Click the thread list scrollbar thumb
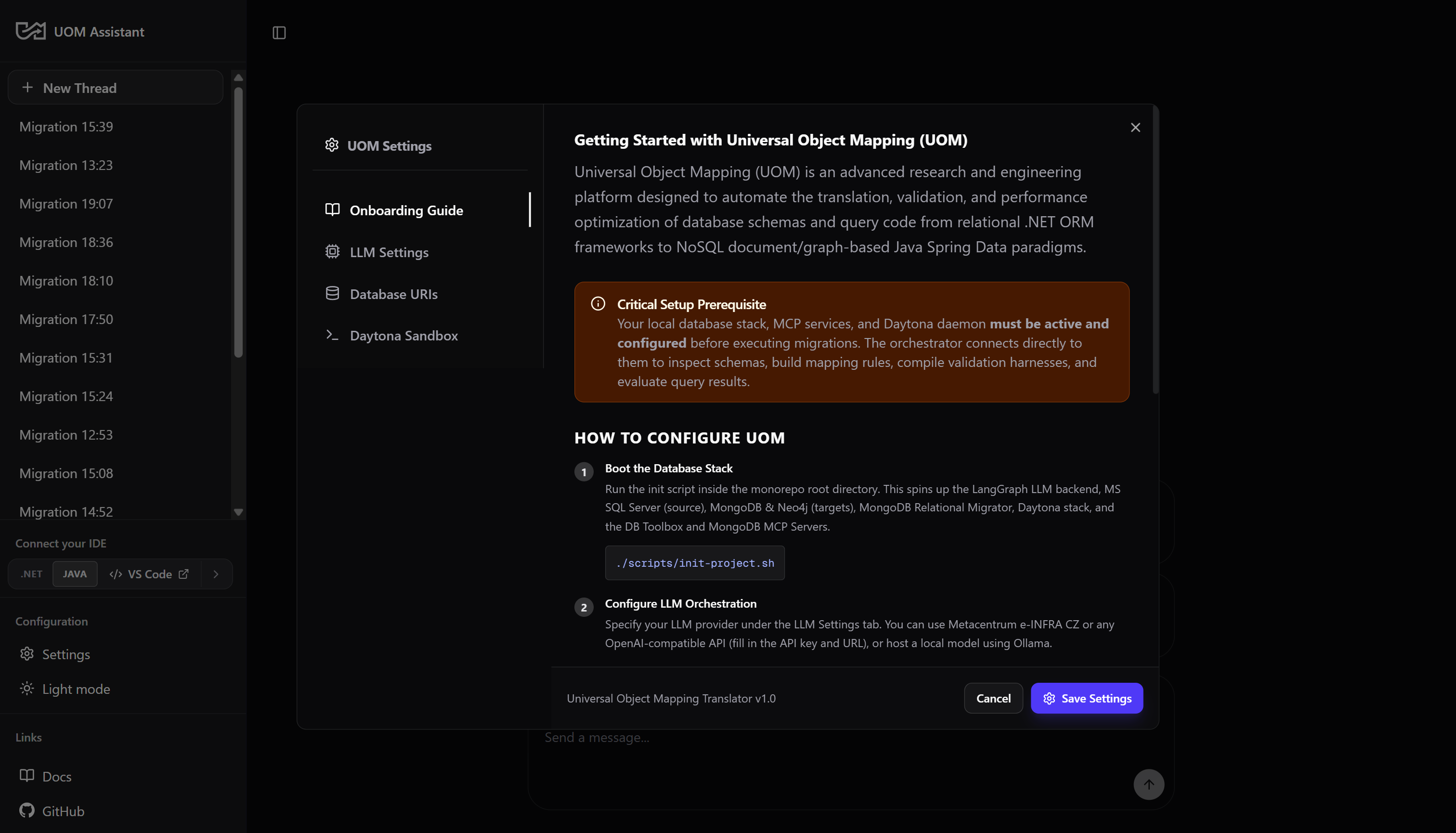 (238, 222)
